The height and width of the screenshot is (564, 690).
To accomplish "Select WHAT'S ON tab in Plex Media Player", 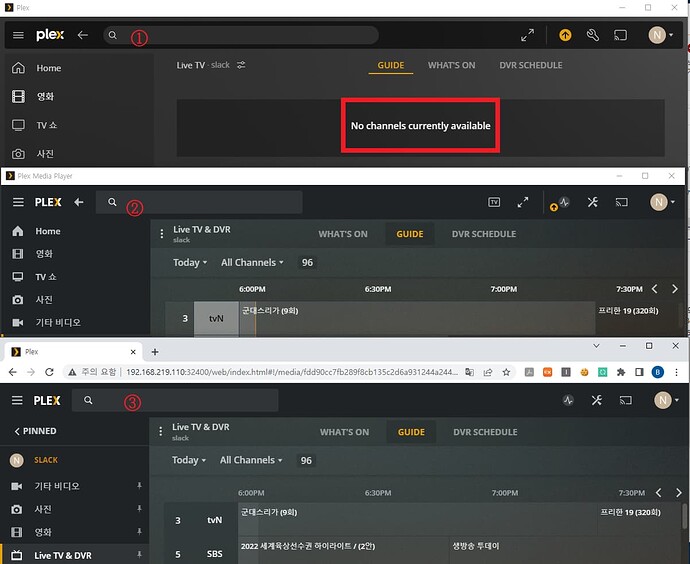I will click(x=343, y=234).
